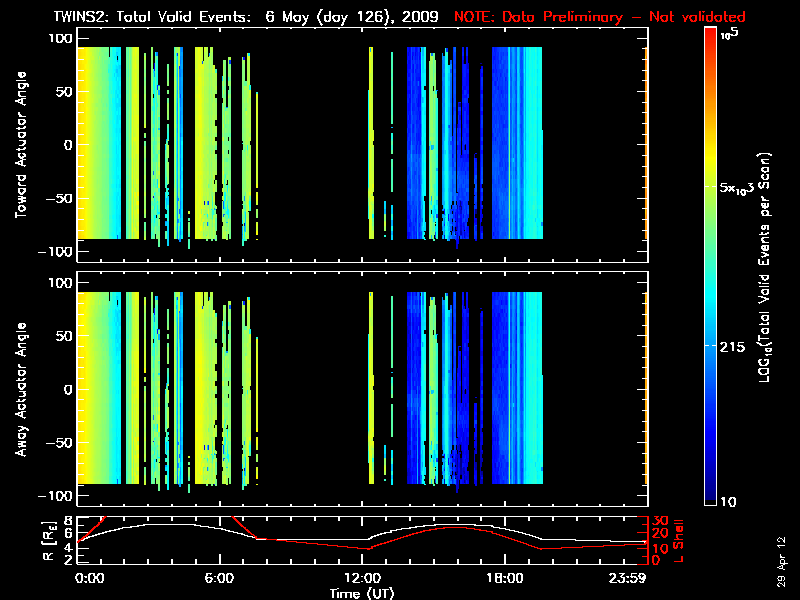The height and width of the screenshot is (600, 800).
Task: Click the dark blue bottom of the colorbar
Action: pos(711,495)
